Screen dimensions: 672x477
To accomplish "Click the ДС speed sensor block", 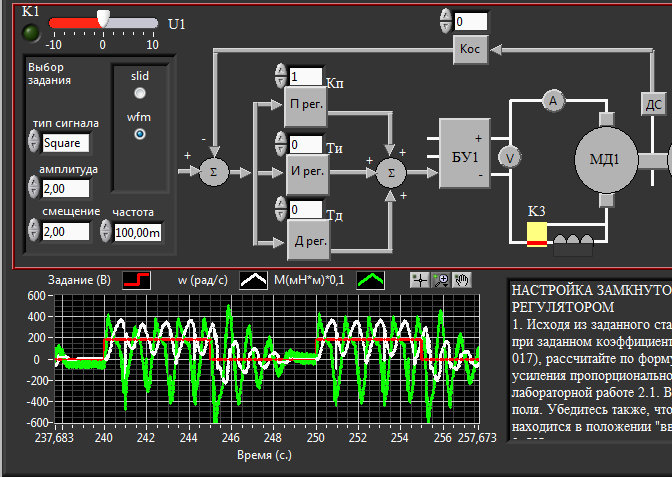I will click(x=654, y=104).
